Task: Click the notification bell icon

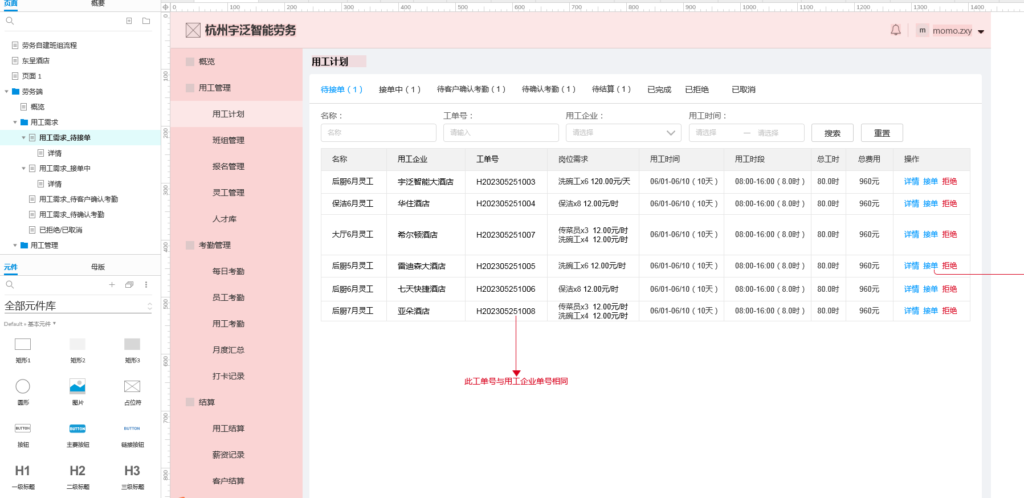Action: point(895,30)
